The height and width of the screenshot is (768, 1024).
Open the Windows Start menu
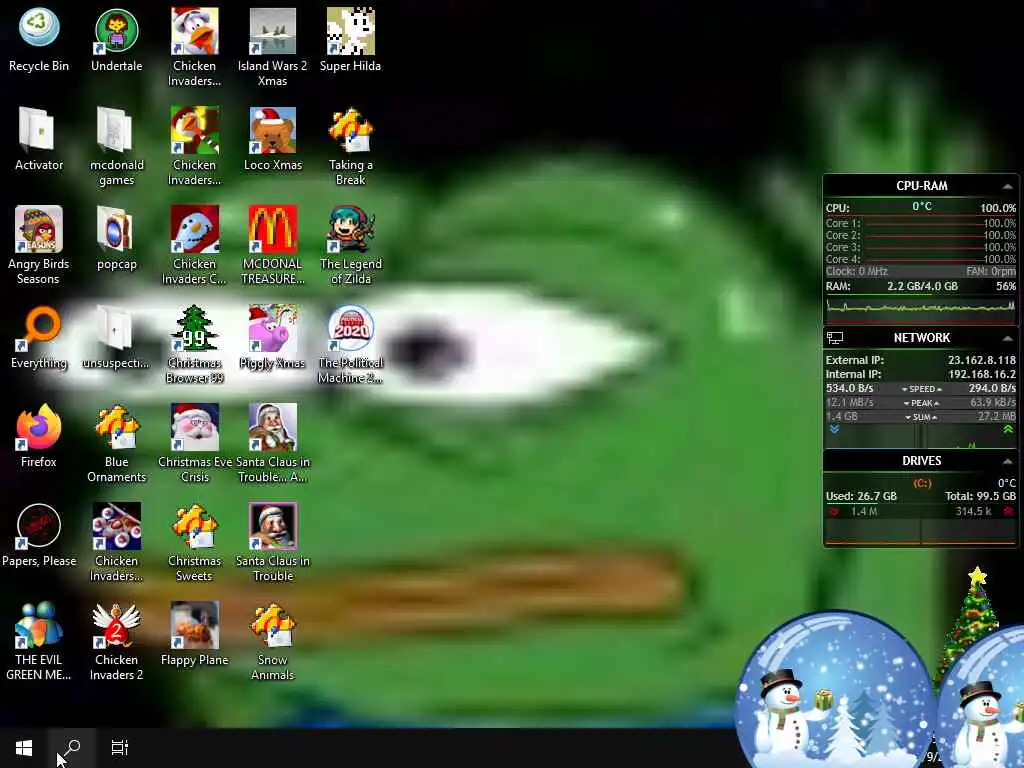(24, 748)
